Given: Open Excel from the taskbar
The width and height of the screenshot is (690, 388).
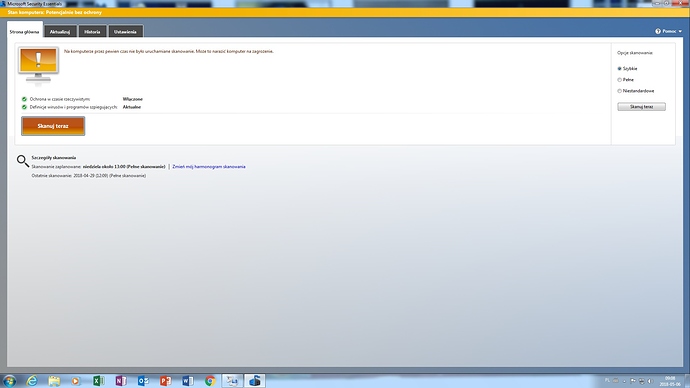Looking at the screenshot, I should 98,381.
